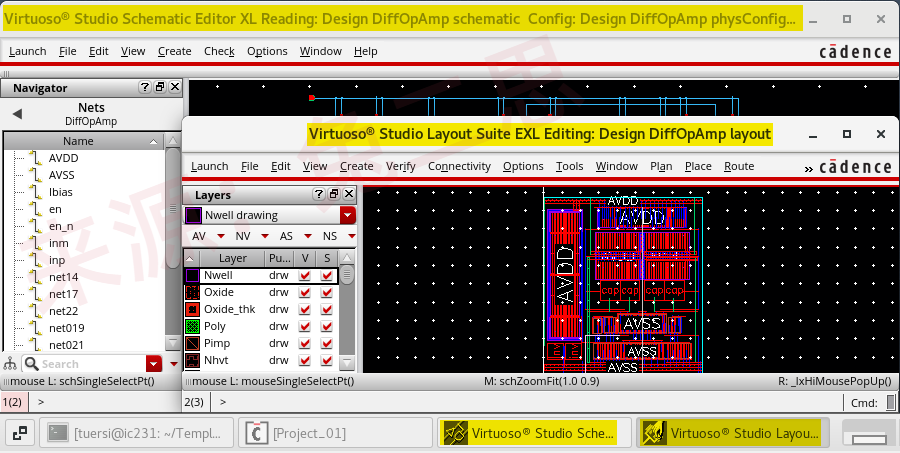Click the layer table corner sort arrow
Viewport: 900px width, 453px height.
pos(191,258)
